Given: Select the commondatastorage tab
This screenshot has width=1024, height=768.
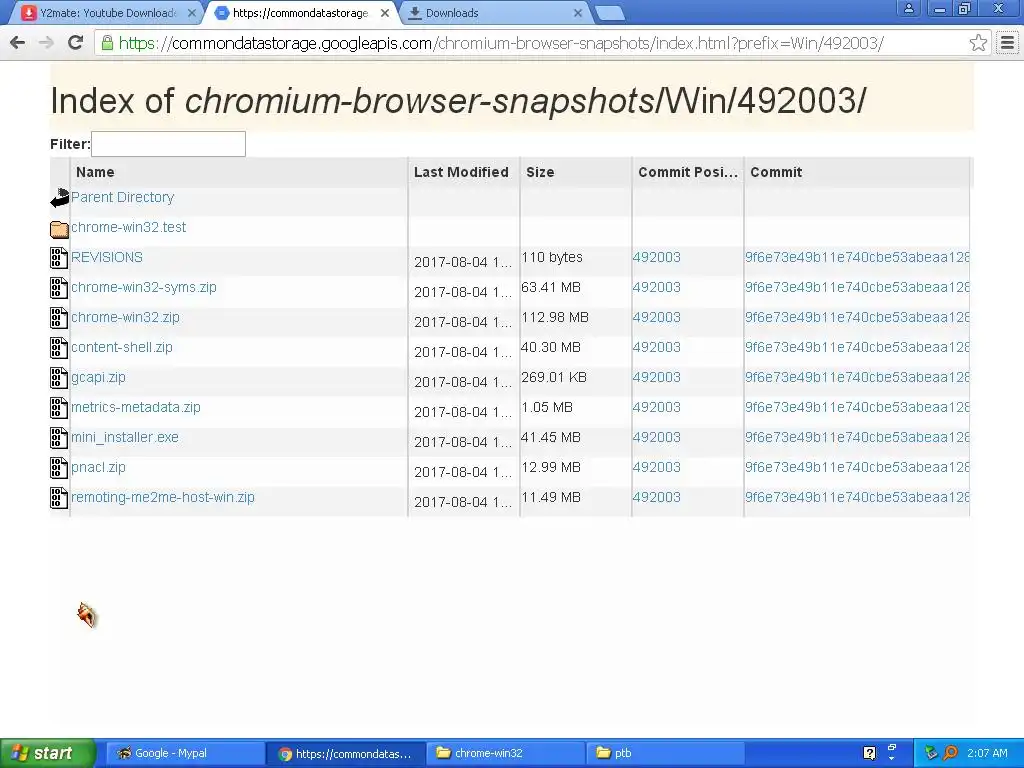Looking at the screenshot, I should (x=300, y=12).
